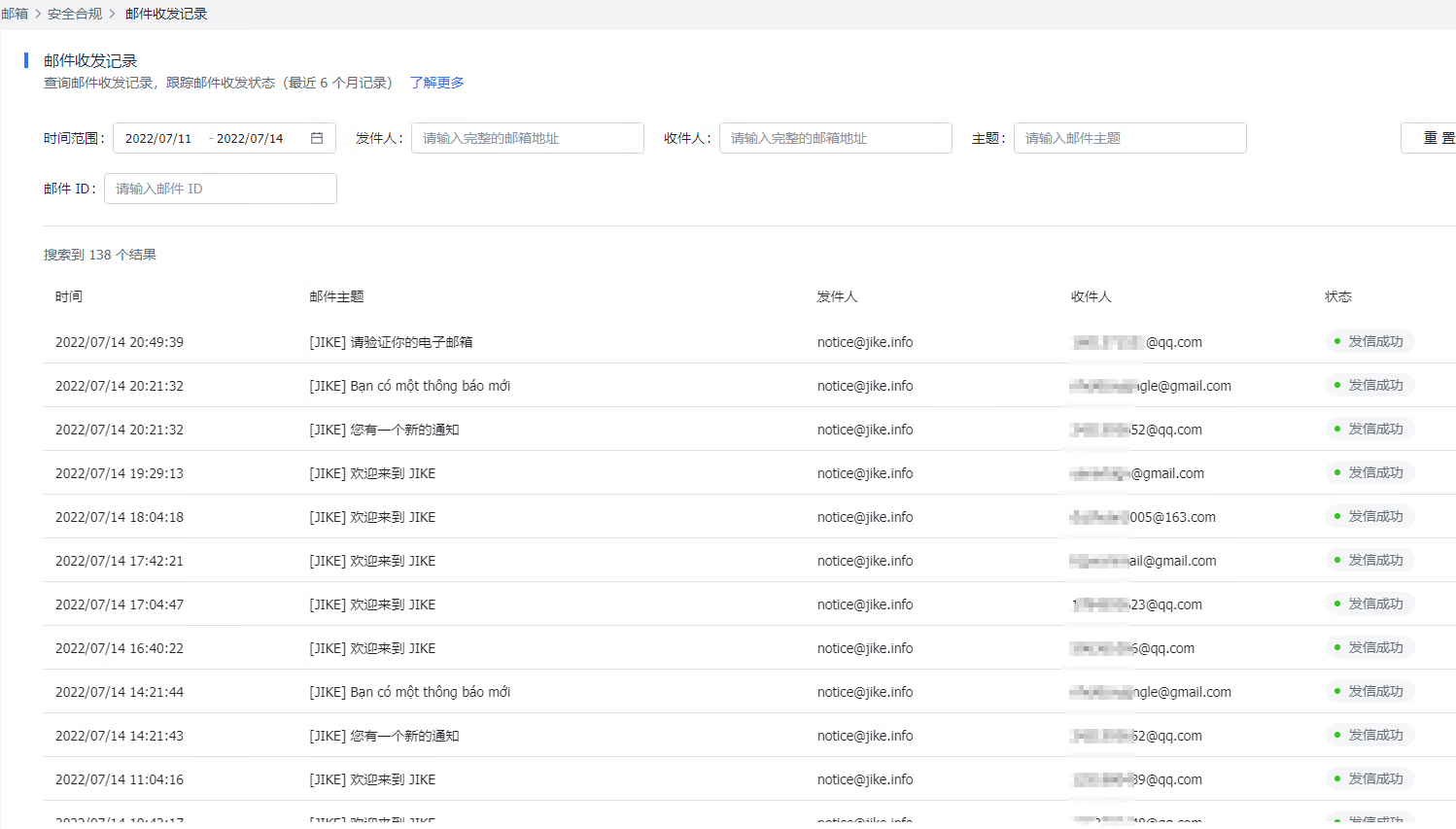This screenshot has width=1456, height=829.
Task: Go to 安全合规 breadcrumb
Action: (x=75, y=14)
